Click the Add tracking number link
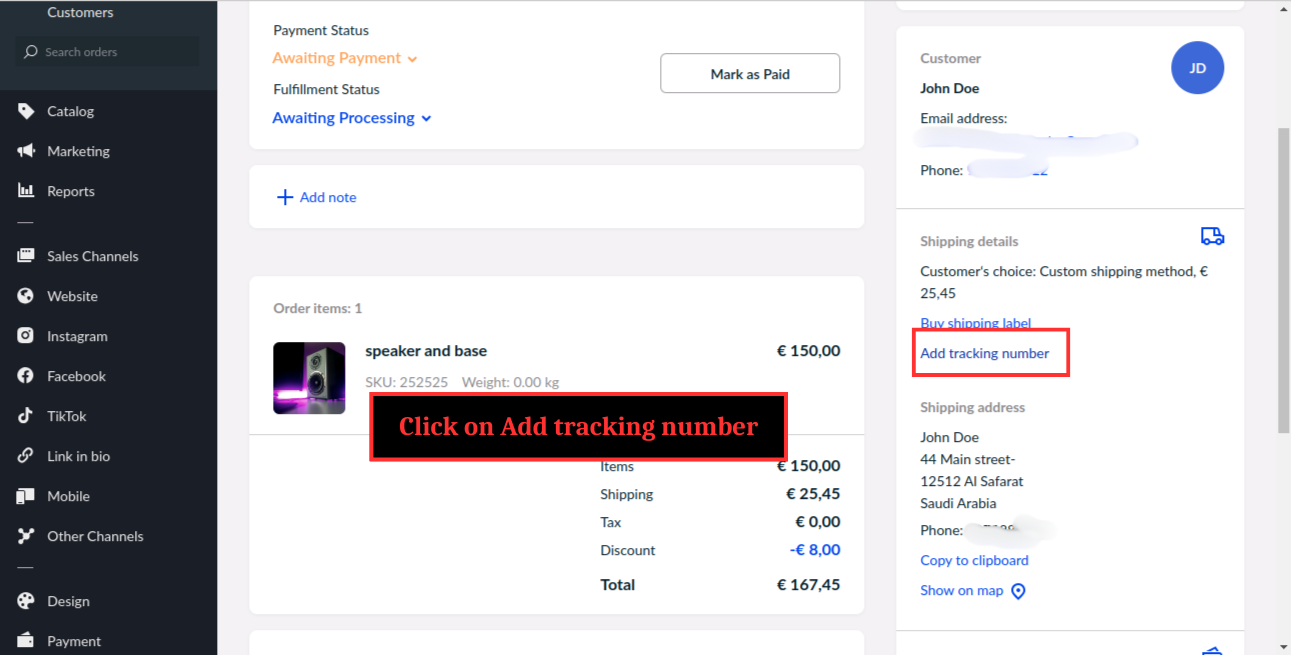 [984, 353]
